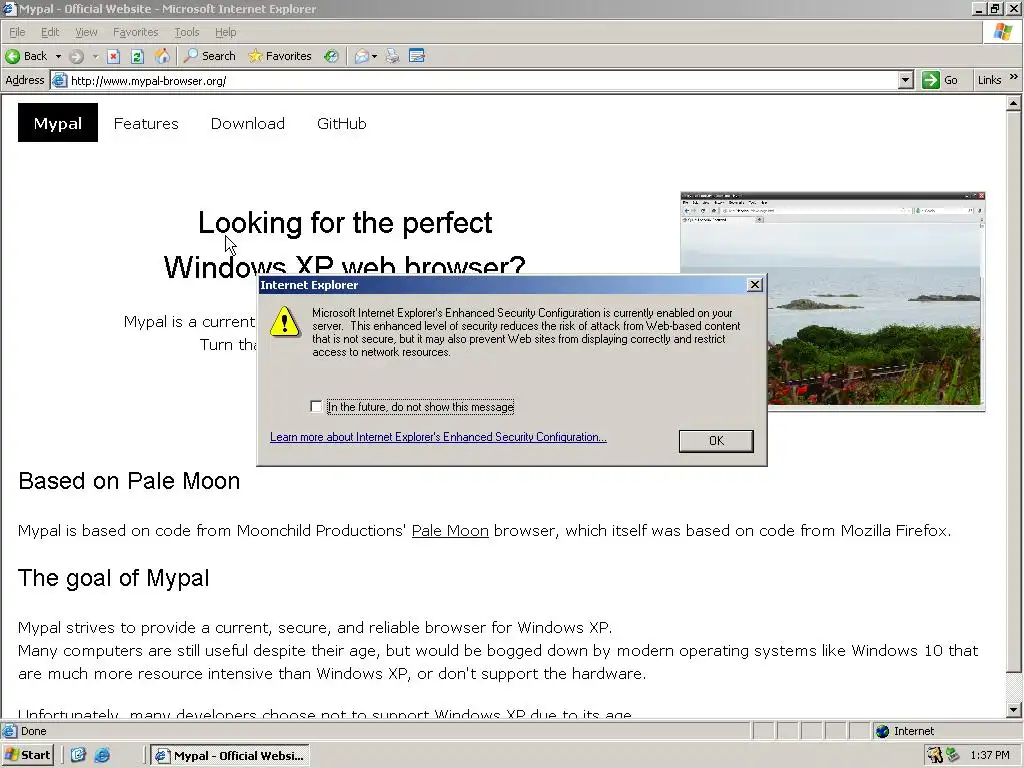Click the green Go button
This screenshot has height=768, width=1024.
[940, 80]
